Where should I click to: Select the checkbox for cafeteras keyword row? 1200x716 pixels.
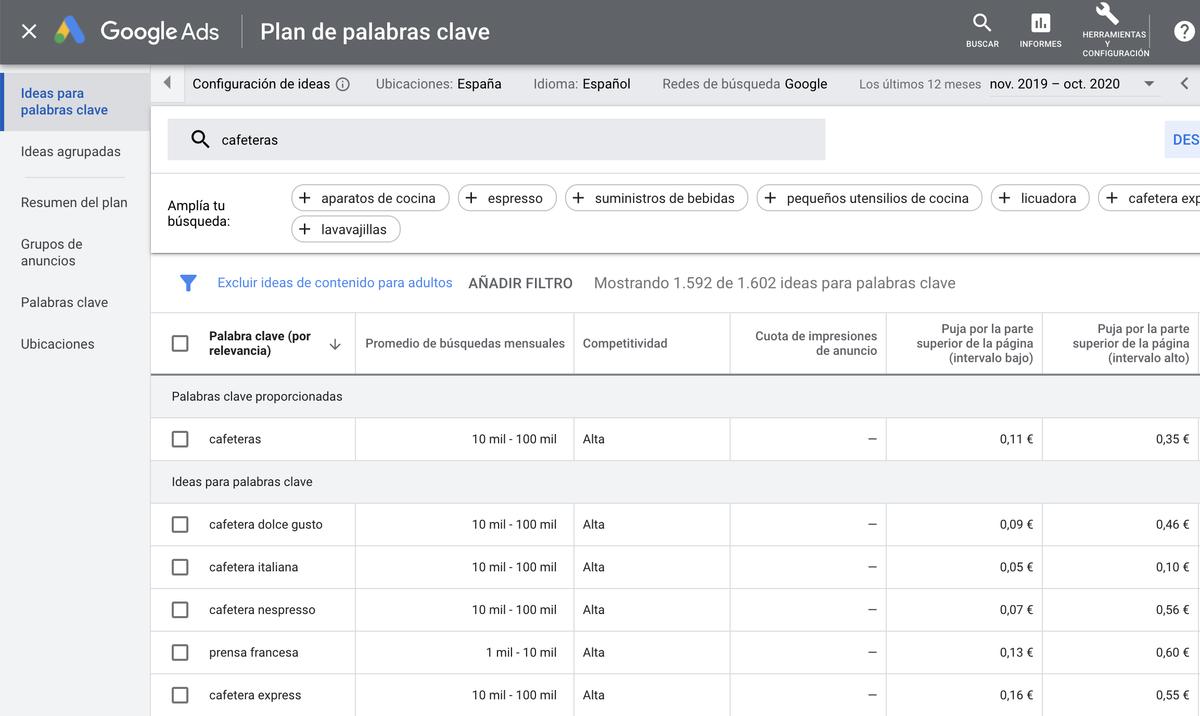pos(180,438)
